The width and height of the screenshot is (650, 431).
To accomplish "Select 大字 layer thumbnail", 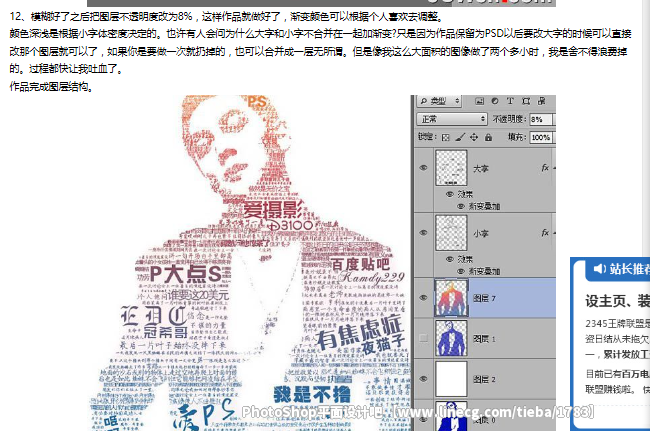I will (x=451, y=168).
